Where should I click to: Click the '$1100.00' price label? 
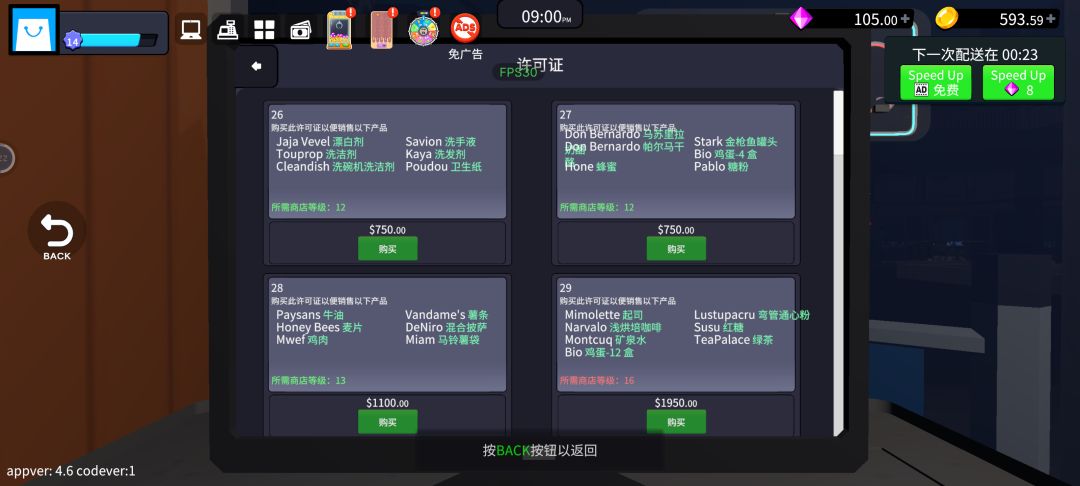pos(387,403)
